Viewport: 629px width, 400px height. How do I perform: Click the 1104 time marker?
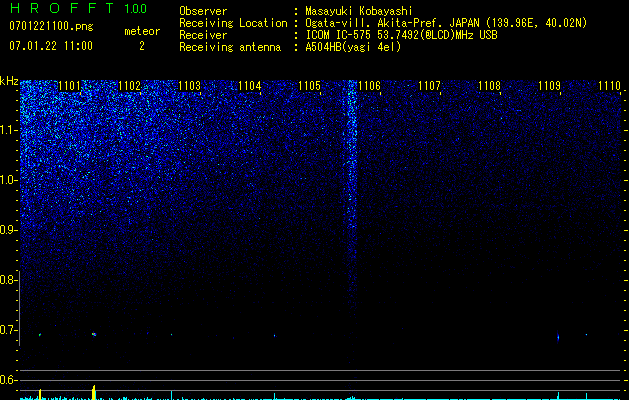250,86
